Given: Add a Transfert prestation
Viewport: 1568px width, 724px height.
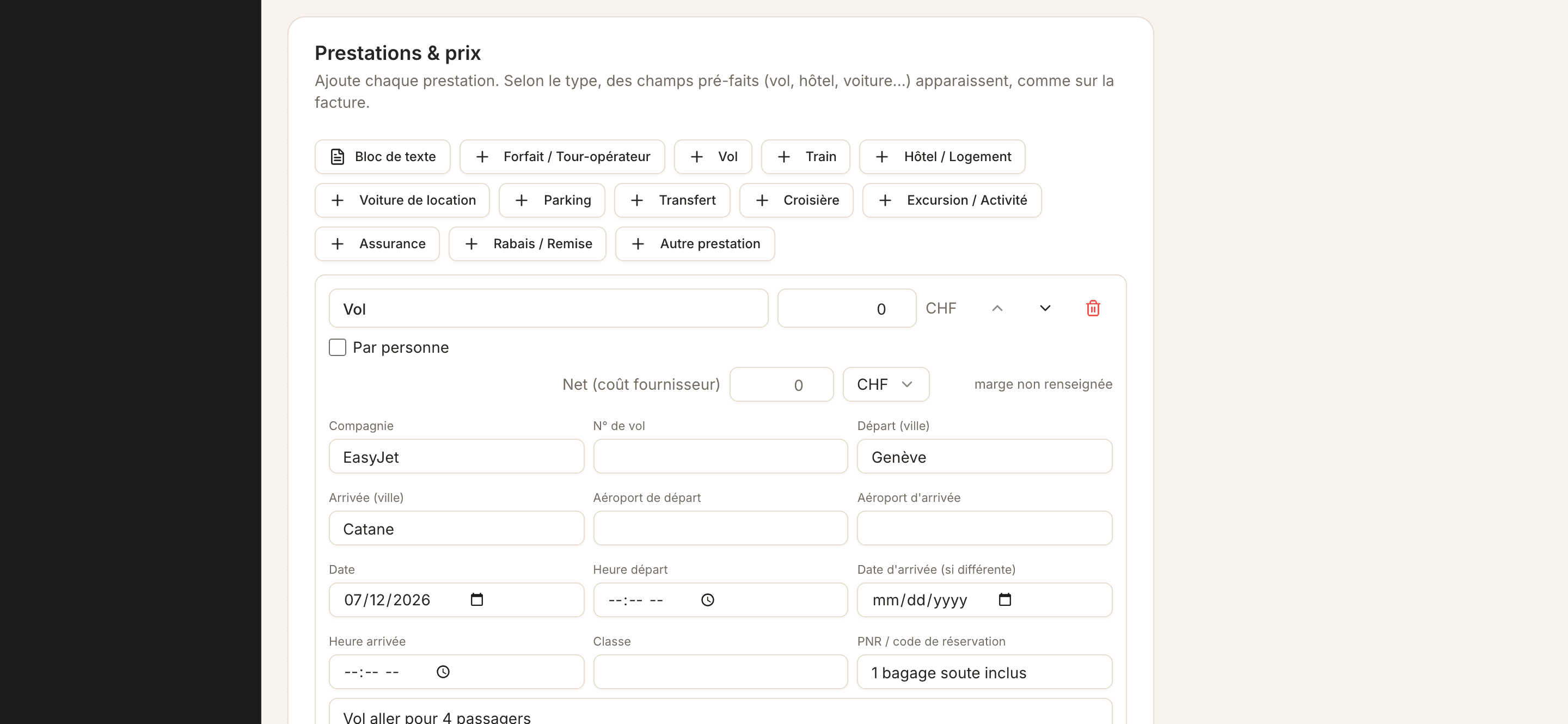Looking at the screenshot, I should (x=672, y=200).
